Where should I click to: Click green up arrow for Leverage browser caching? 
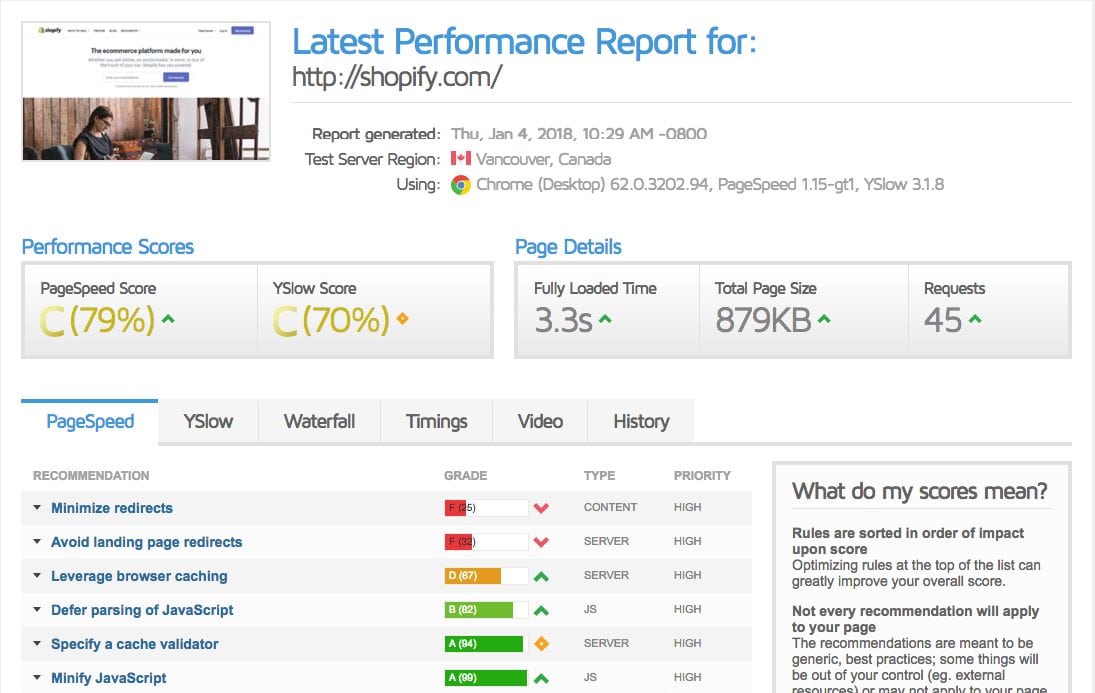tap(541, 576)
